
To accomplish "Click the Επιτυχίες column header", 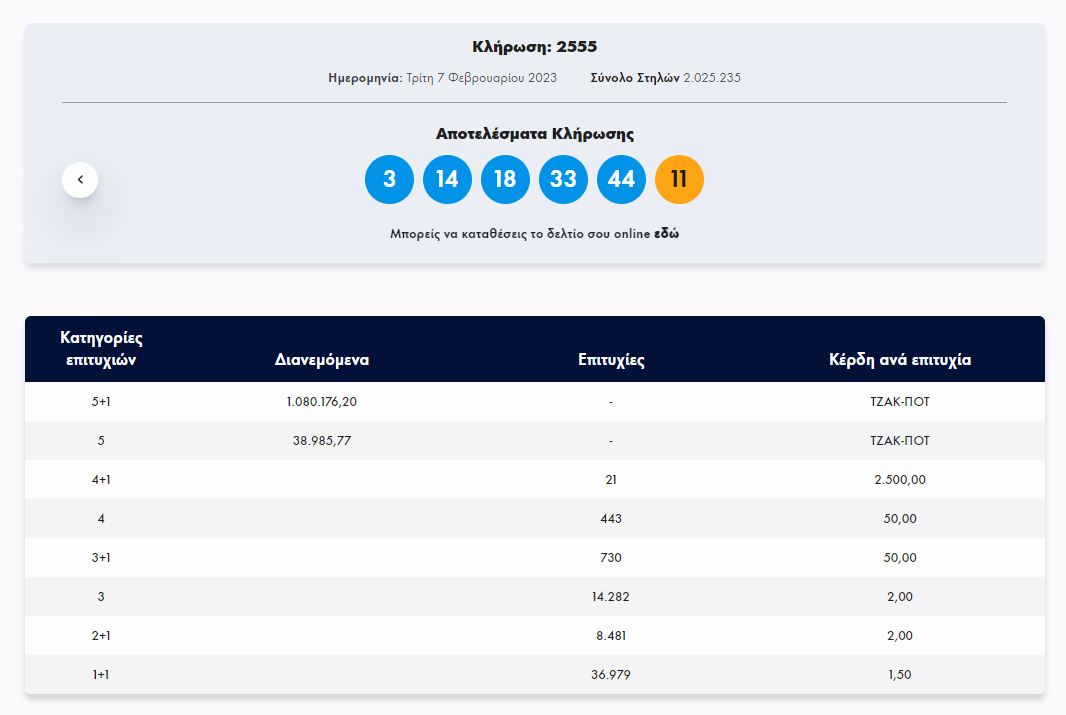I will [x=610, y=360].
